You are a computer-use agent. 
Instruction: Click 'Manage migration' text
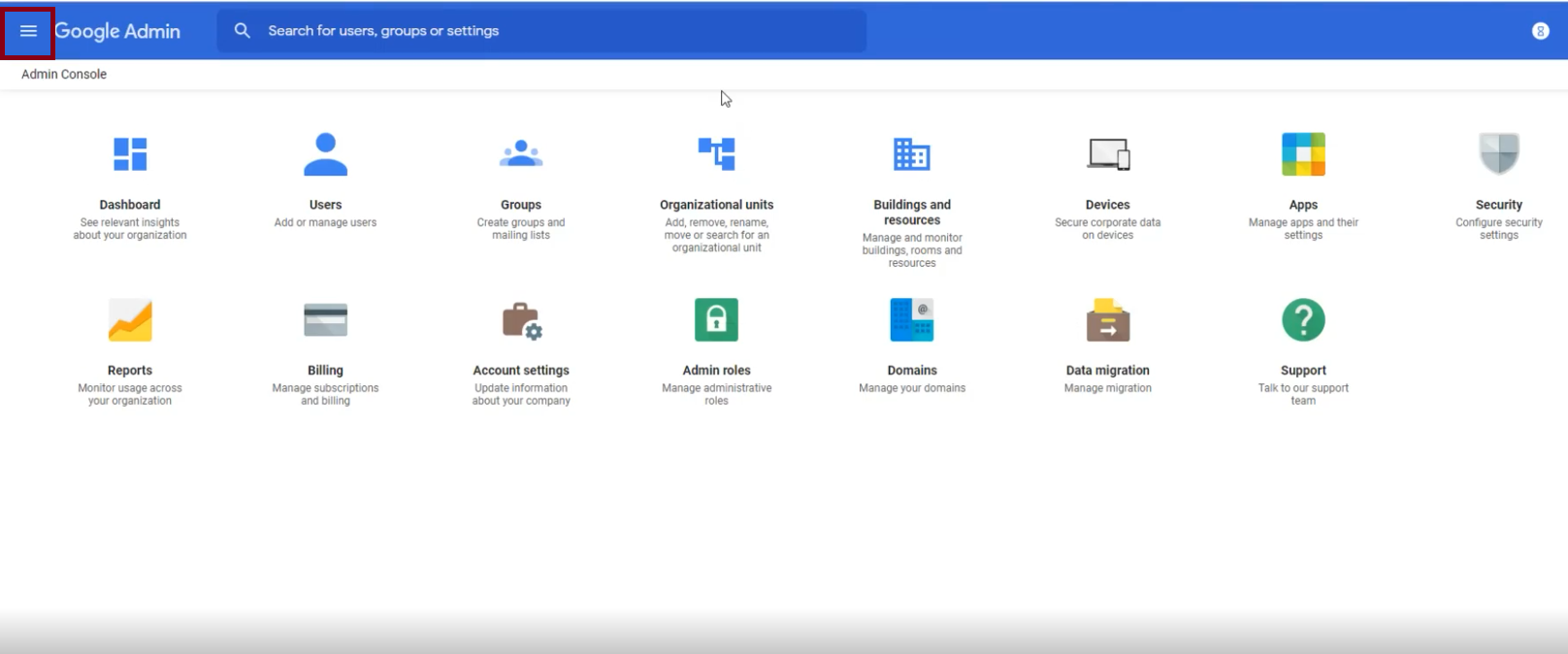1108,388
